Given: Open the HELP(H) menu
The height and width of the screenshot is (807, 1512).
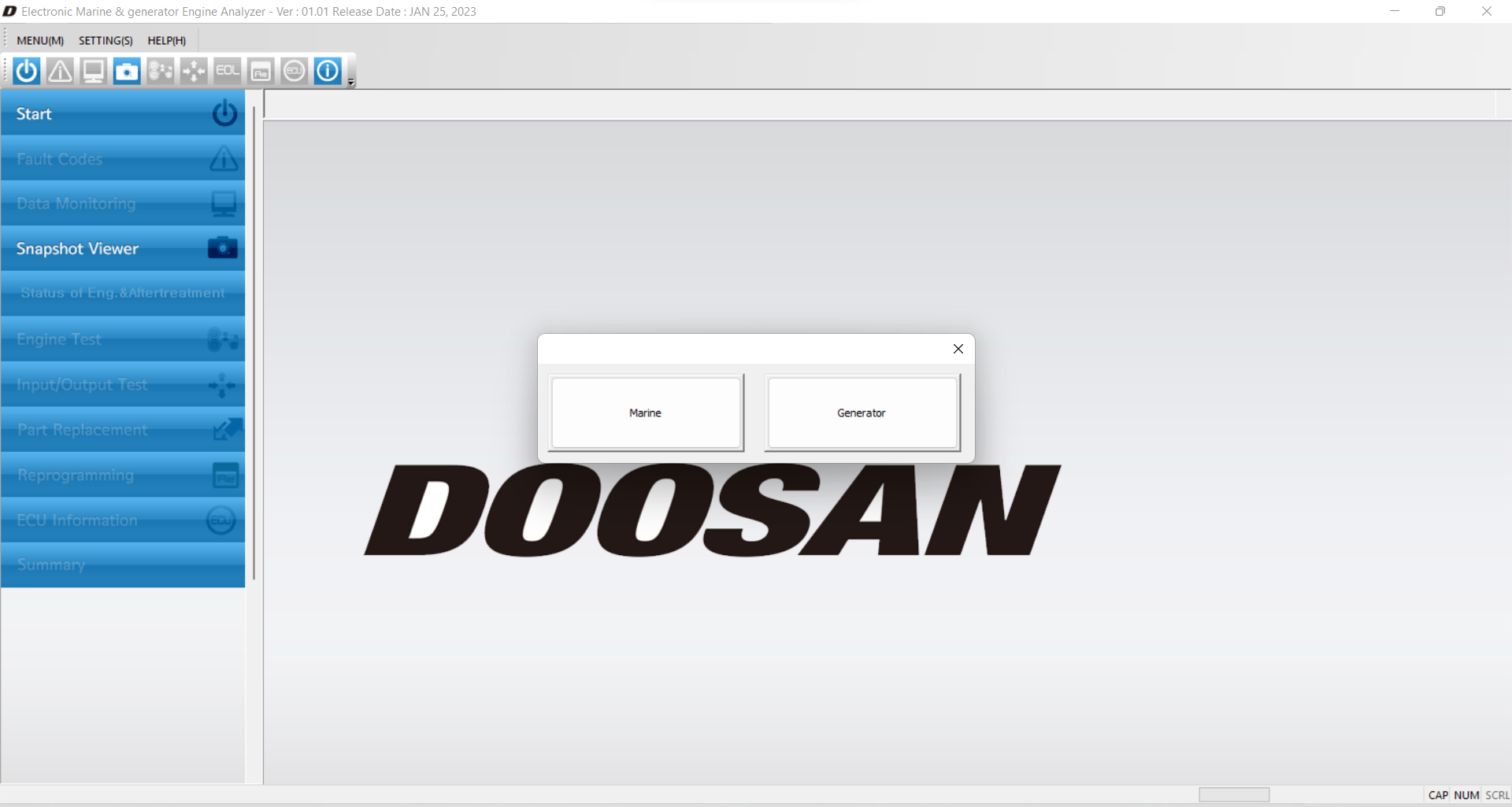Looking at the screenshot, I should coord(166,41).
